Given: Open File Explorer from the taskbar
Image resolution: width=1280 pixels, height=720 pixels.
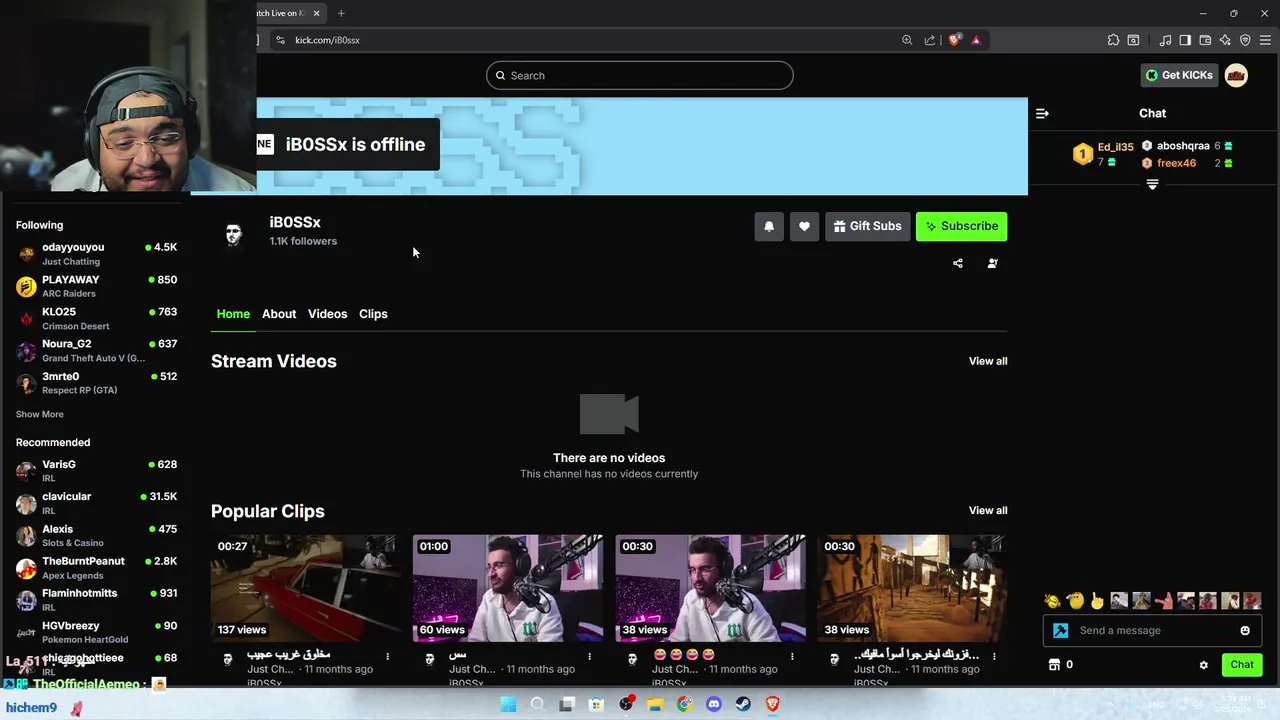Looking at the screenshot, I should 655,704.
